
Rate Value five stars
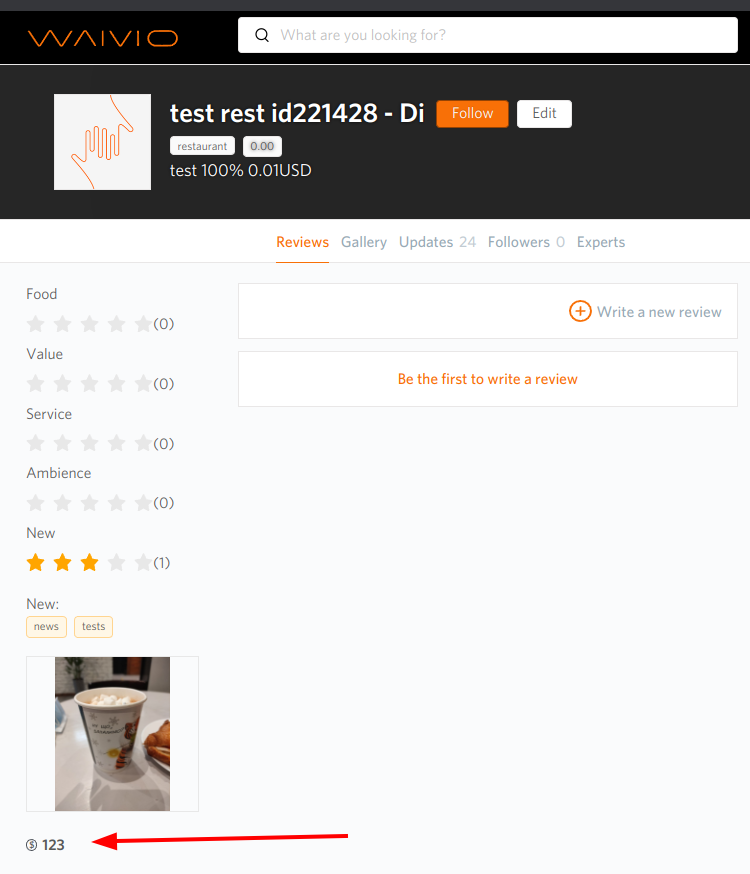[143, 383]
